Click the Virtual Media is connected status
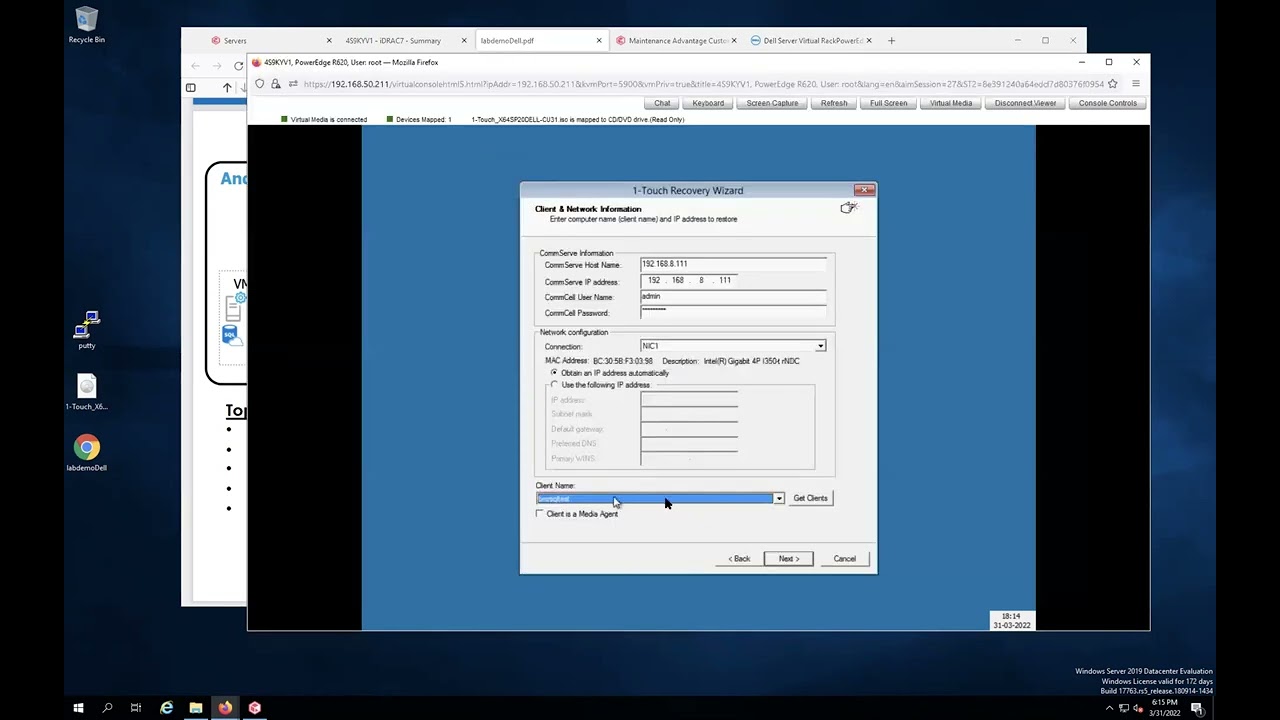Image resolution: width=1280 pixels, height=720 pixels. point(324,119)
